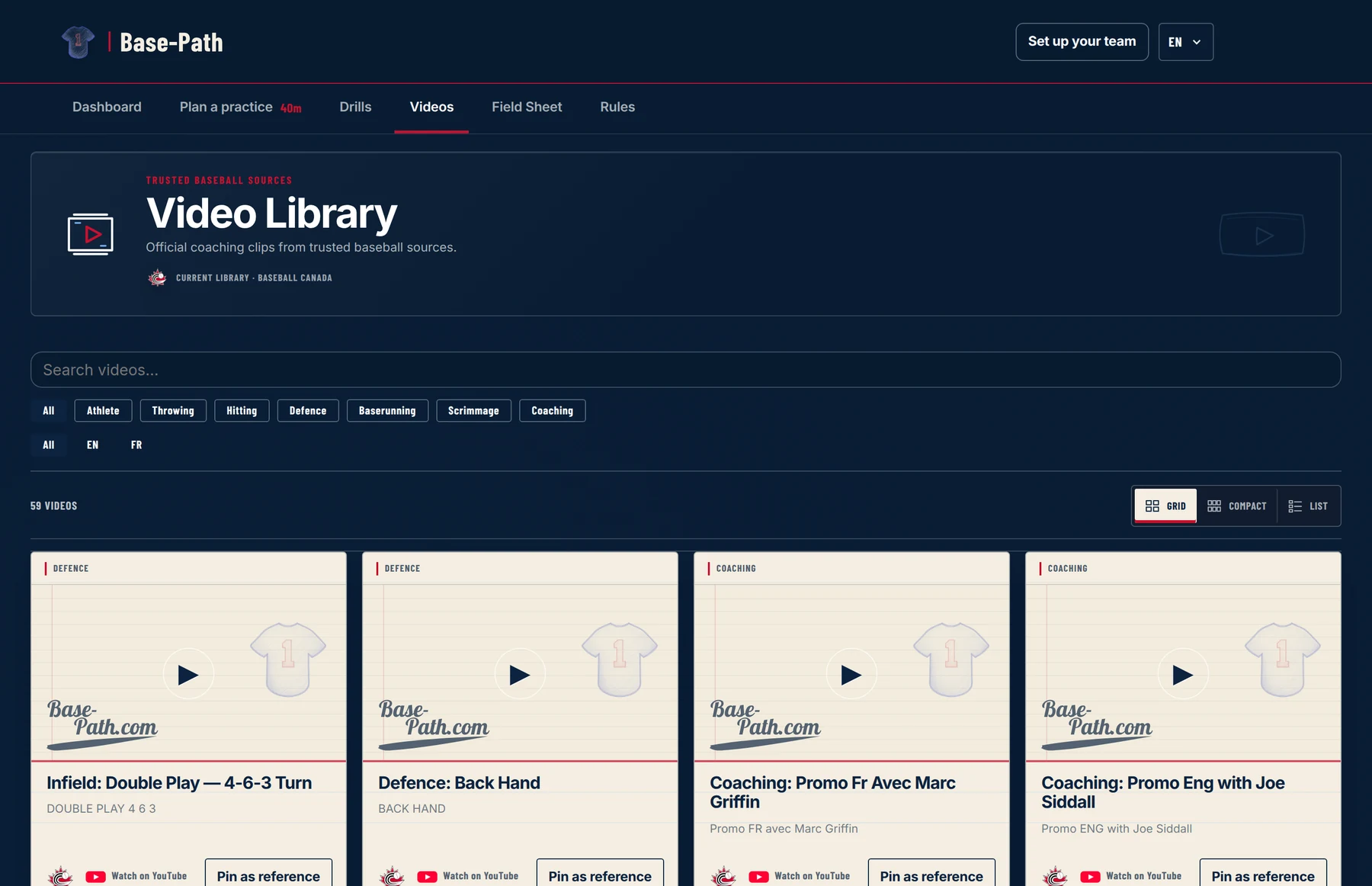Screen dimensions: 1372x886
Task: Open Watch on YouTube for Joe Siddall promo
Action: pos(1143,876)
